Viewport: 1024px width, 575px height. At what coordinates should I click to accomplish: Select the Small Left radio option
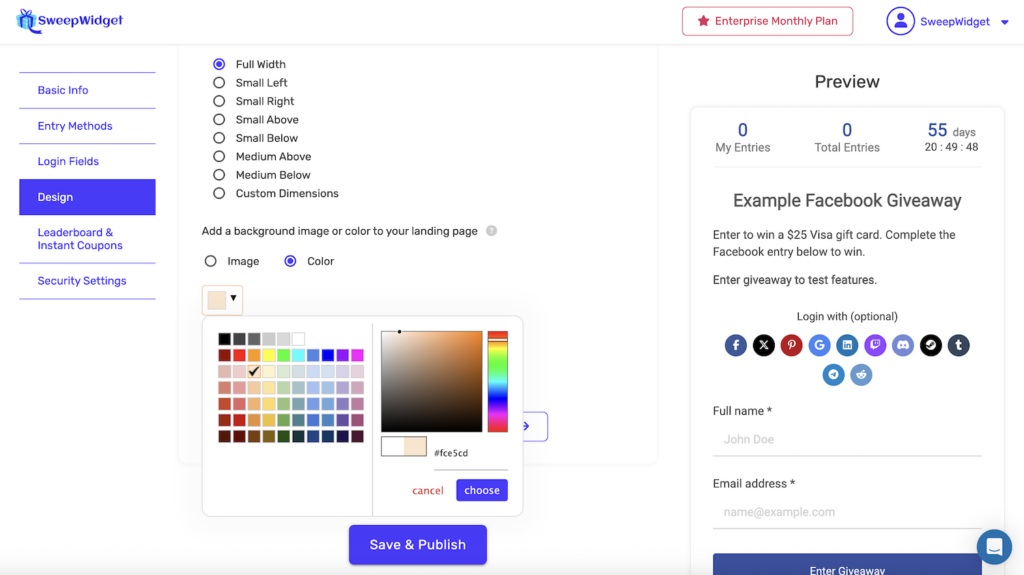[219, 83]
